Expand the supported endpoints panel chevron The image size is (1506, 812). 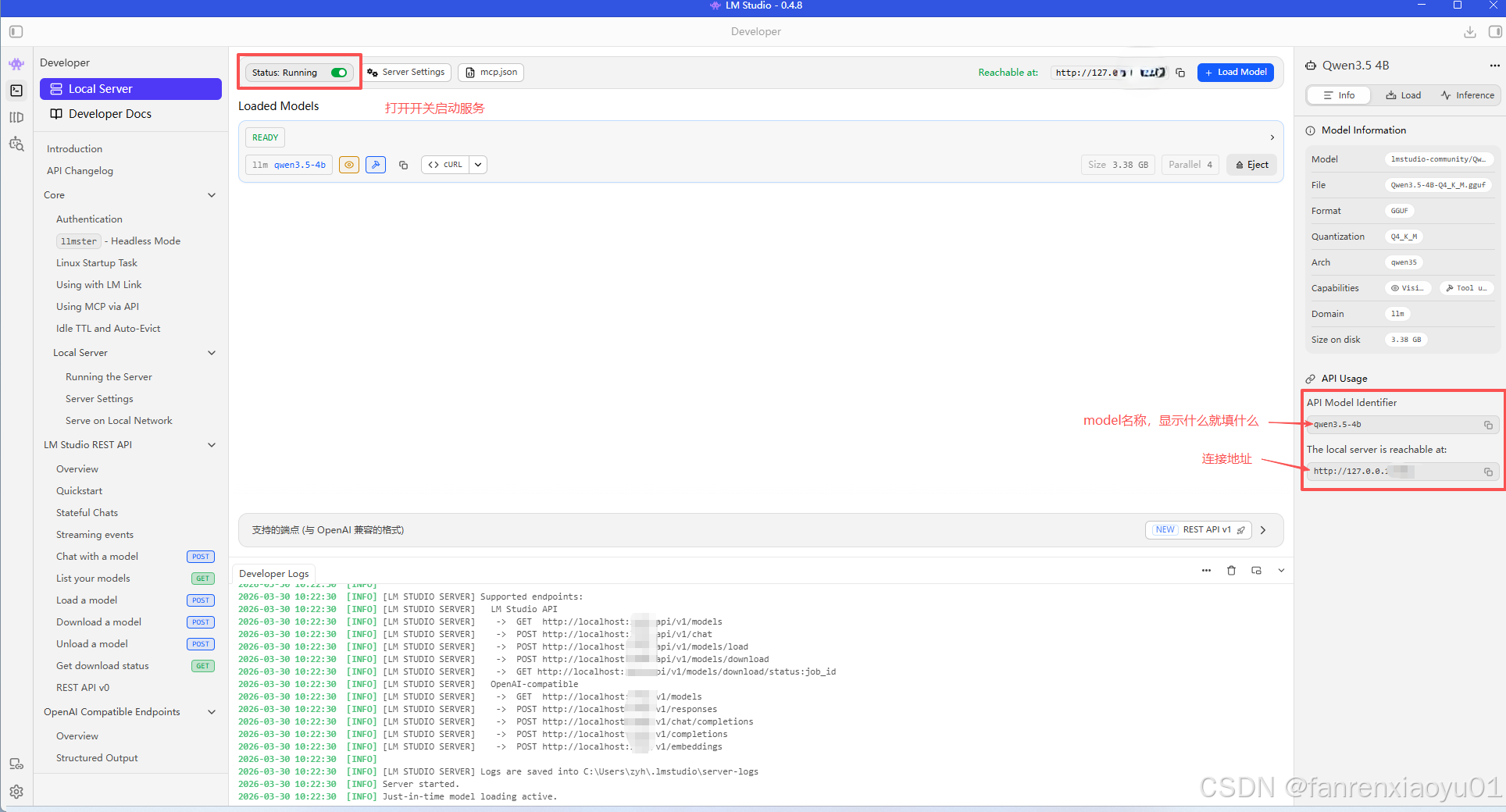[1263, 530]
